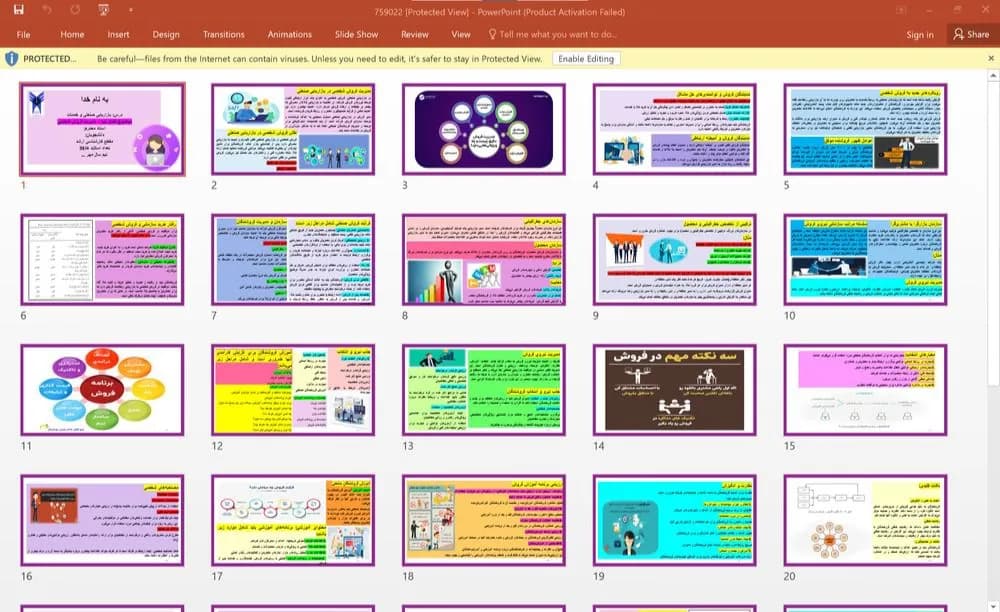Select slide 19 with cyan background
This screenshot has width=1000, height=612.
tap(674, 520)
